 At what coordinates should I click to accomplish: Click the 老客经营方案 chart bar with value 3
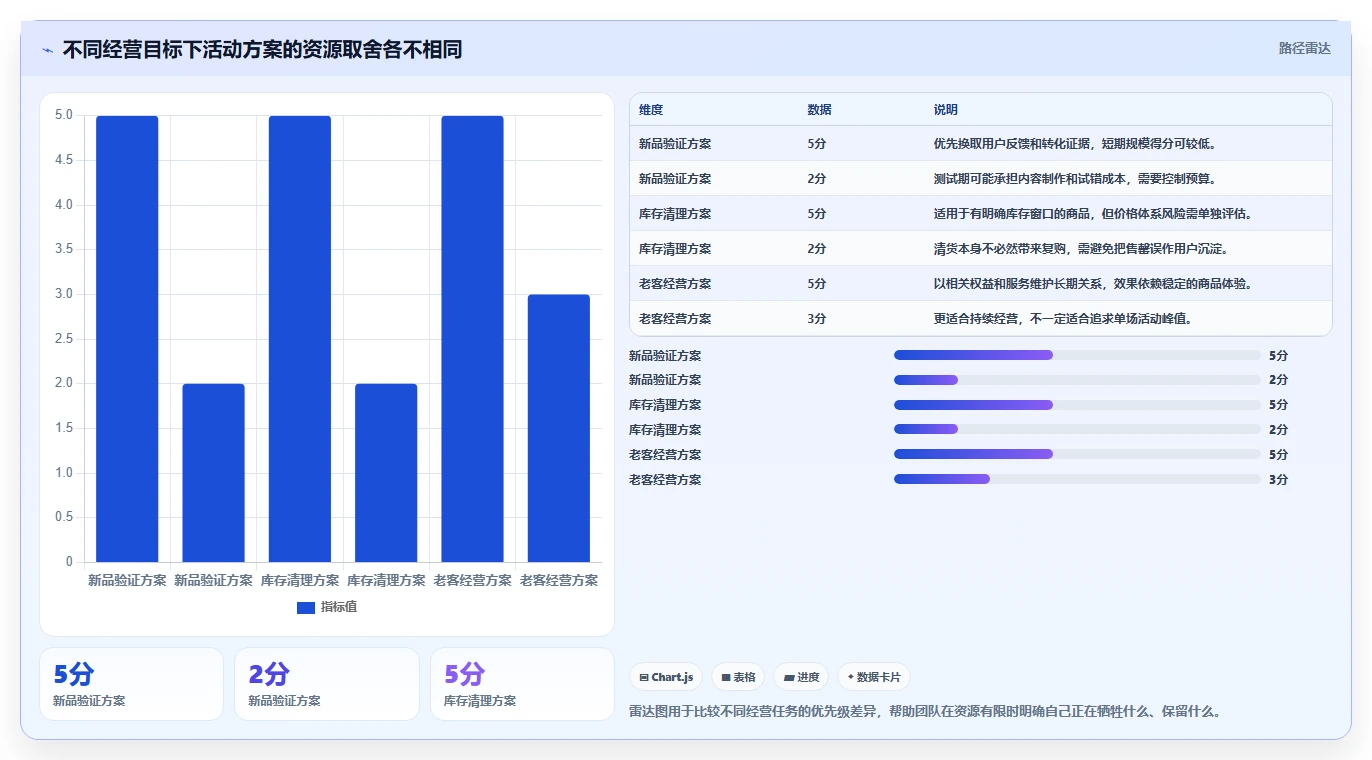click(558, 428)
